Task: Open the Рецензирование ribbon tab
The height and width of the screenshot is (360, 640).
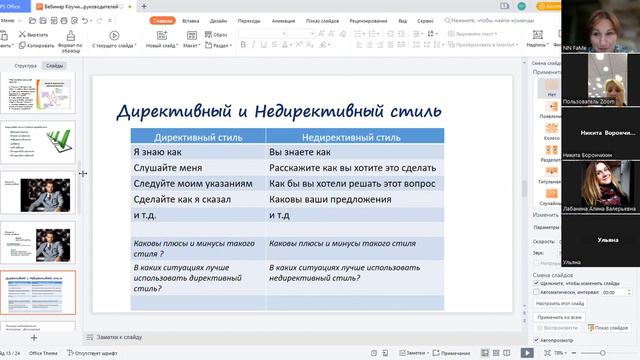Action: pyautogui.click(x=368, y=21)
